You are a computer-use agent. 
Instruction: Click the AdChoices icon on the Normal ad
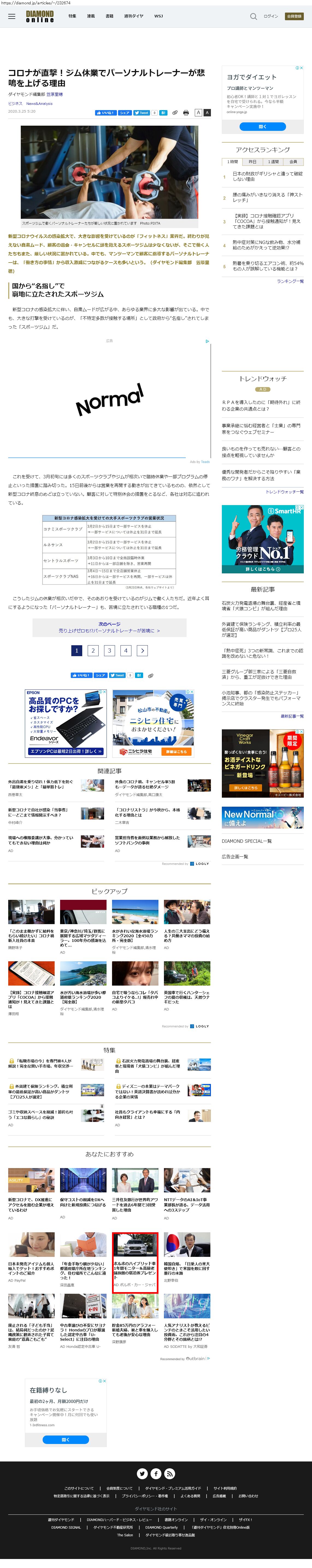207,341
